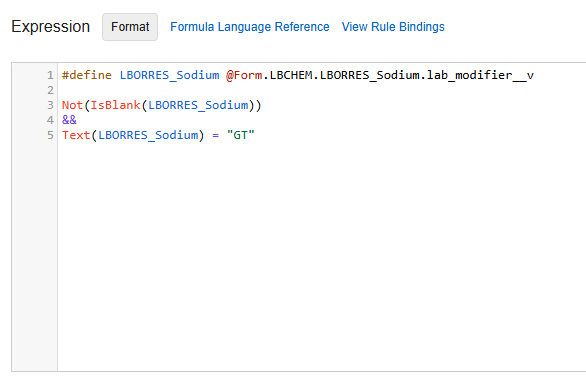This screenshot has width=586, height=387.
Task: Click line number 2 in the gutter
Action: coord(50,90)
